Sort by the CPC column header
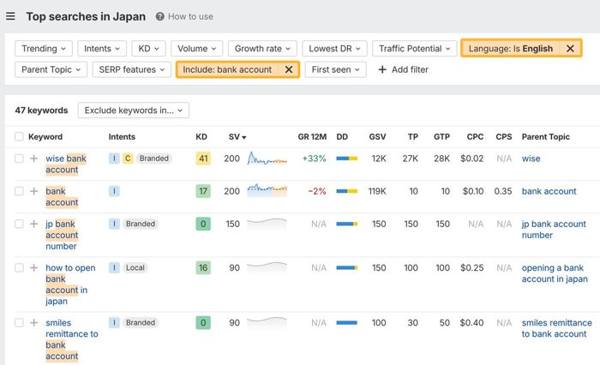The height and width of the screenshot is (365, 600). pyautogui.click(x=475, y=137)
